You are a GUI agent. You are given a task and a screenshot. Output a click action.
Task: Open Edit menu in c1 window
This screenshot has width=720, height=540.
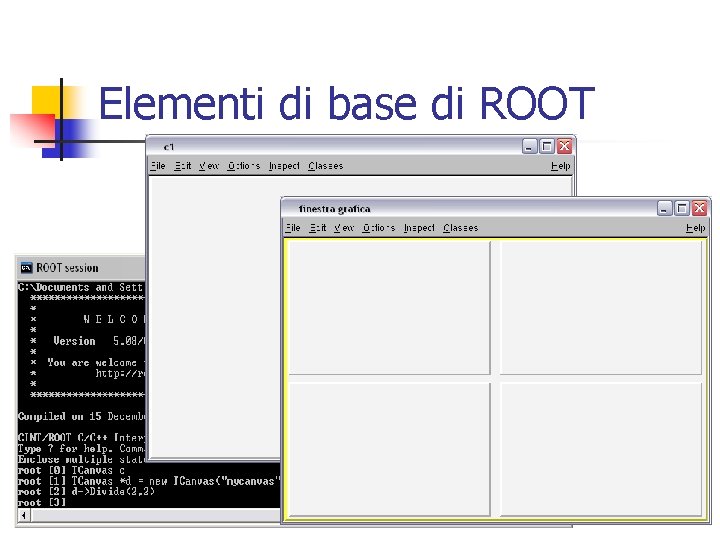pos(182,166)
